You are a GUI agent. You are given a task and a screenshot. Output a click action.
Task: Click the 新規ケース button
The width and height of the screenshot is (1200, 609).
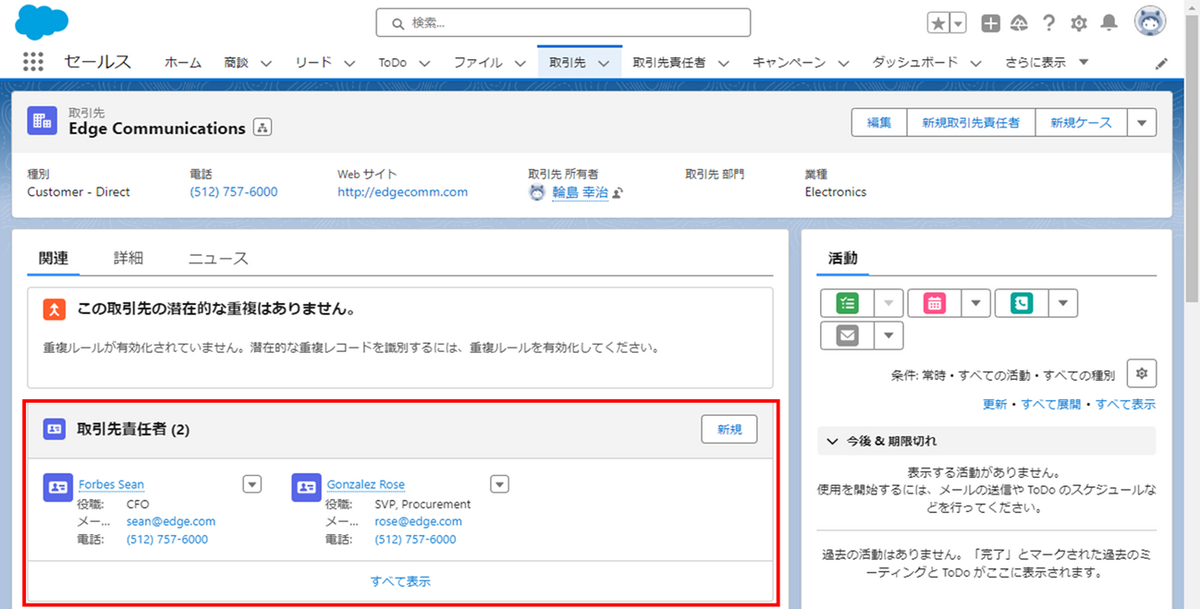click(1081, 122)
